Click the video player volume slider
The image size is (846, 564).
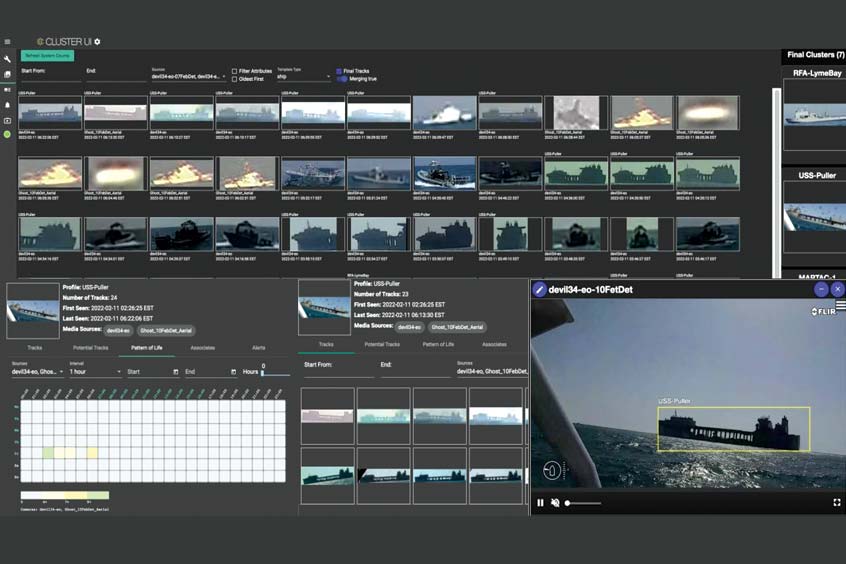(x=583, y=503)
